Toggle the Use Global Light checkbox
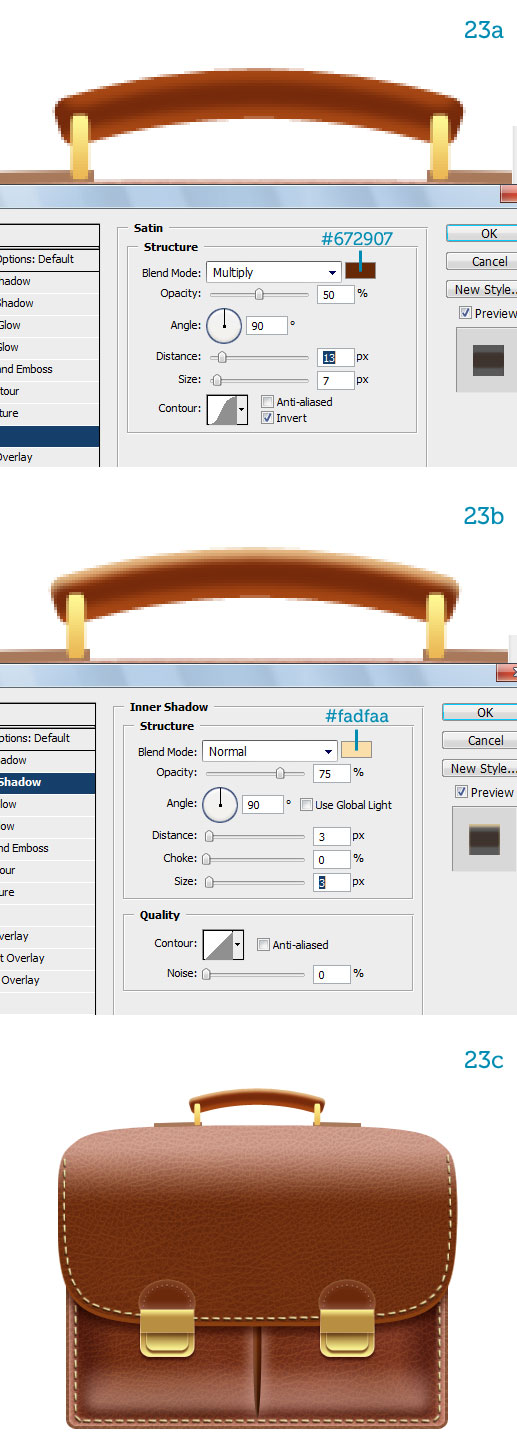This screenshot has width=517, height=1444. pos(306,805)
